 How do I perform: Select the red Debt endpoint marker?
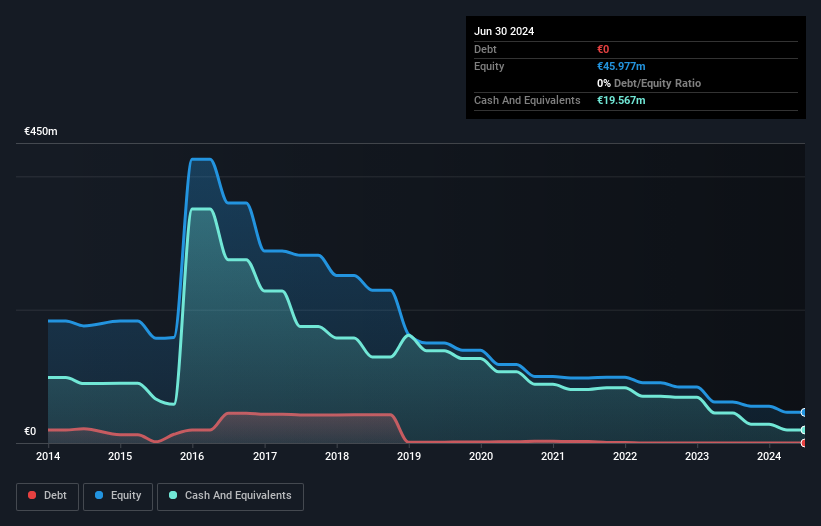[804, 443]
